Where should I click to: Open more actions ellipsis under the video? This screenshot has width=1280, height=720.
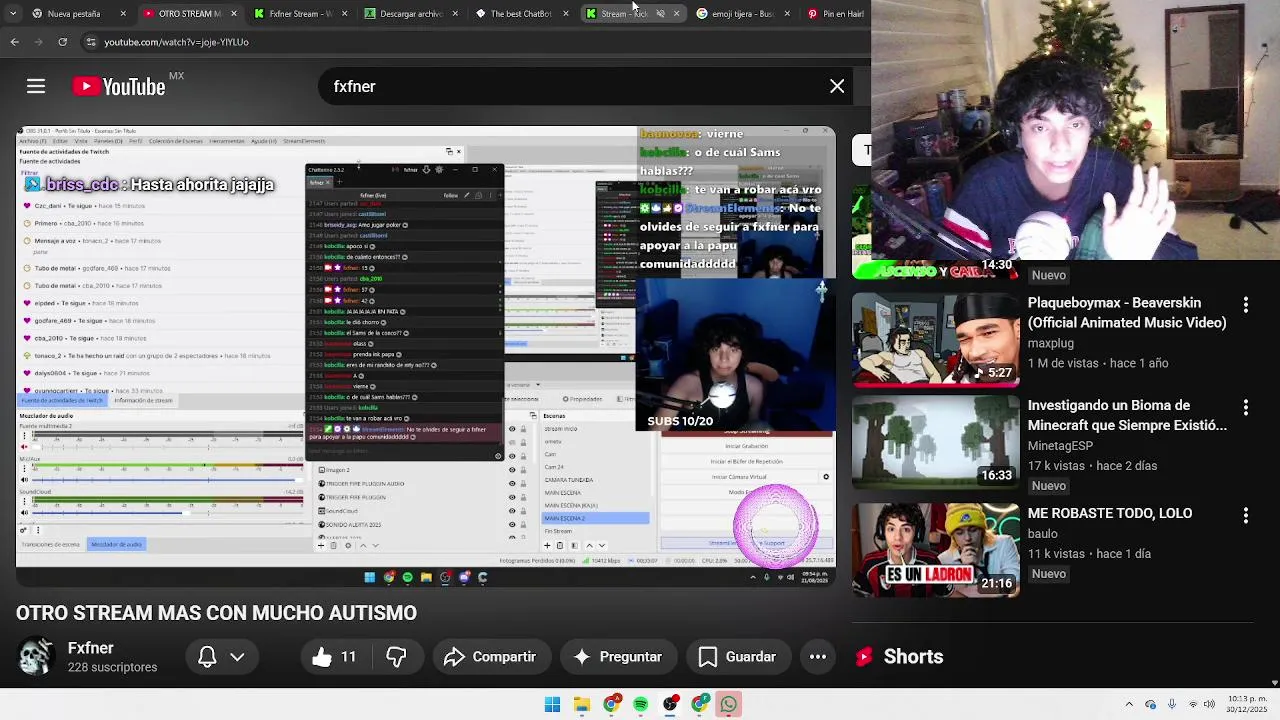tap(818, 657)
